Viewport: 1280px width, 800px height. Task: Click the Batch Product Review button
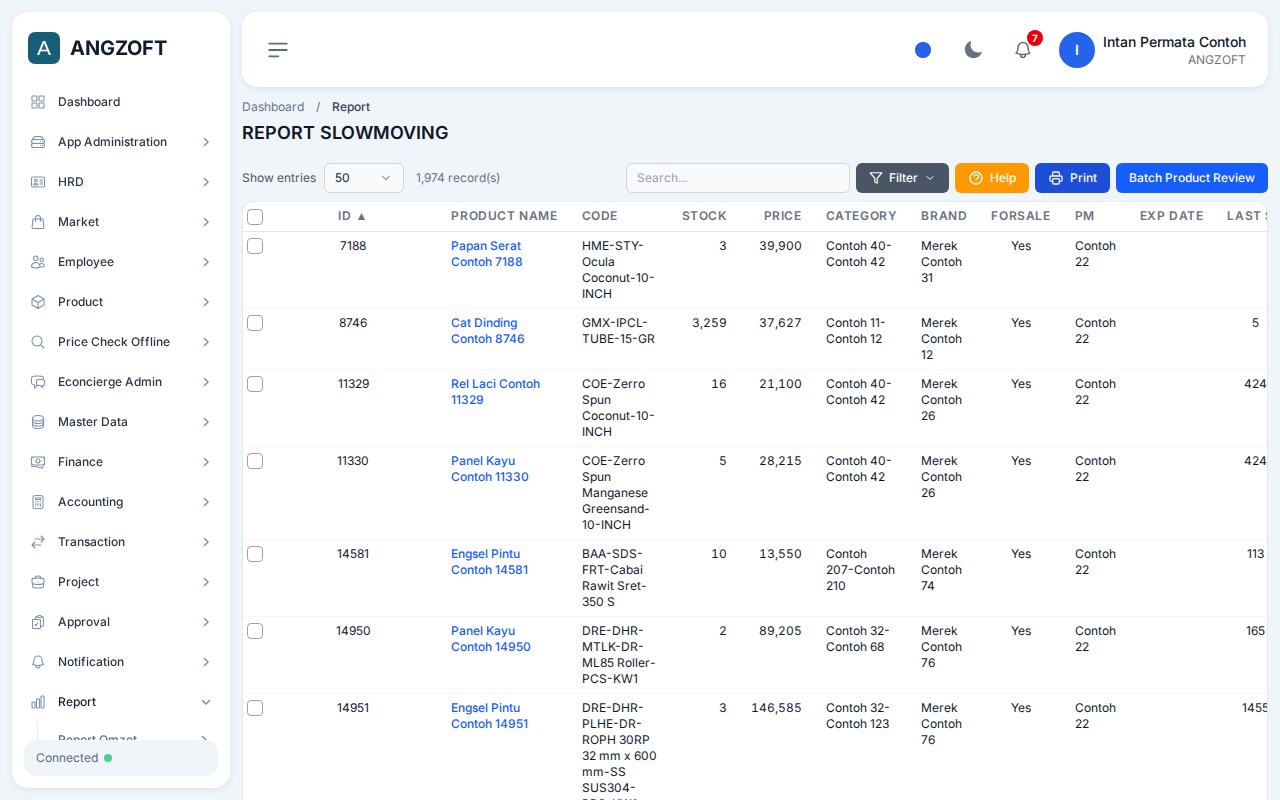tap(1192, 178)
